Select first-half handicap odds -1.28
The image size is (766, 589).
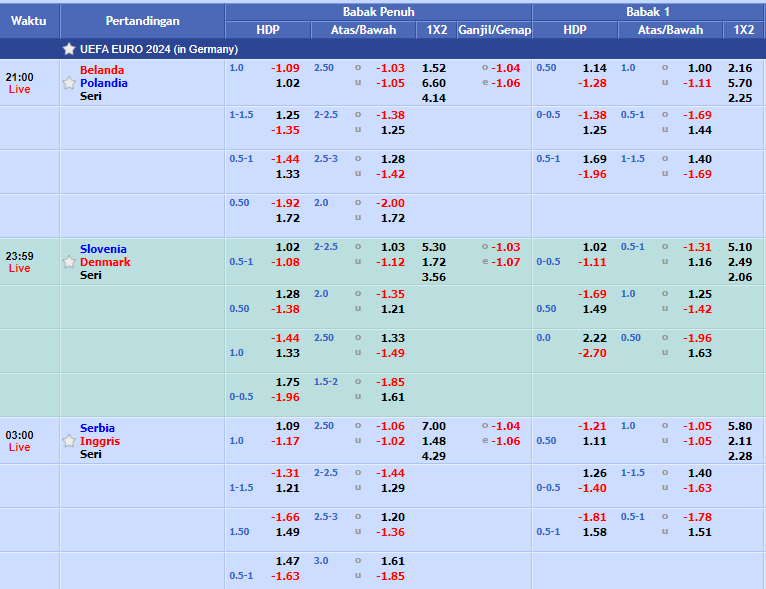[592, 84]
